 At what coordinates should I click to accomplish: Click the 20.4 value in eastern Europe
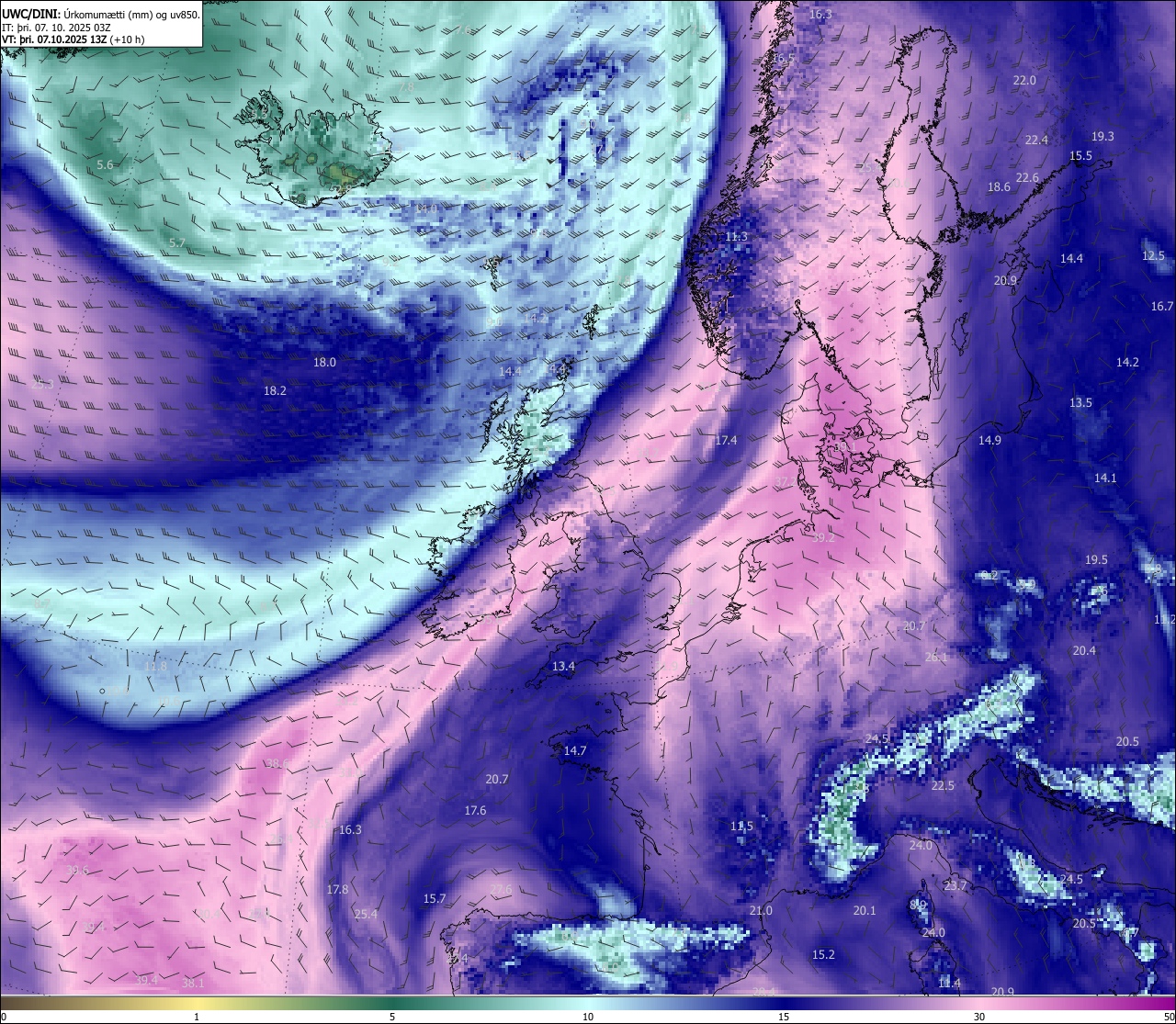(x=1084, y=651)
